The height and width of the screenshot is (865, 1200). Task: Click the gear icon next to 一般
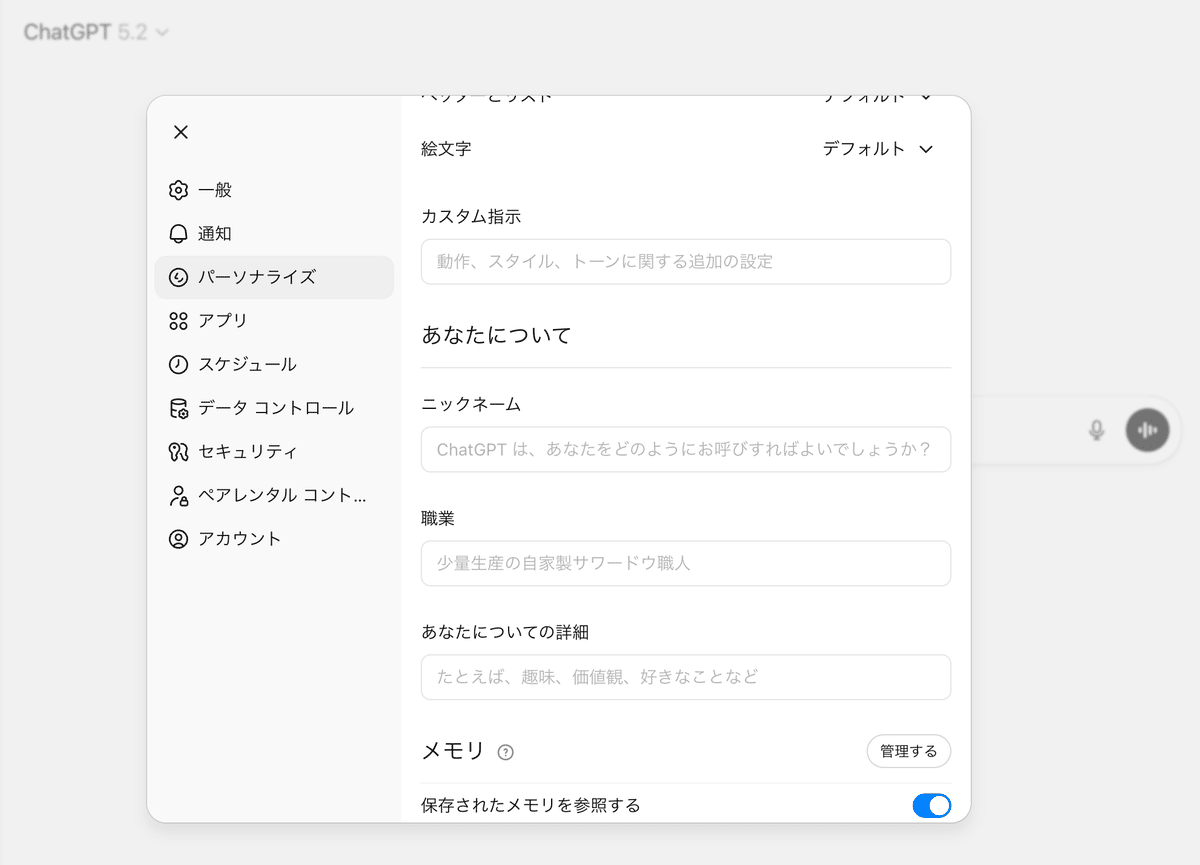click(178, 190)
